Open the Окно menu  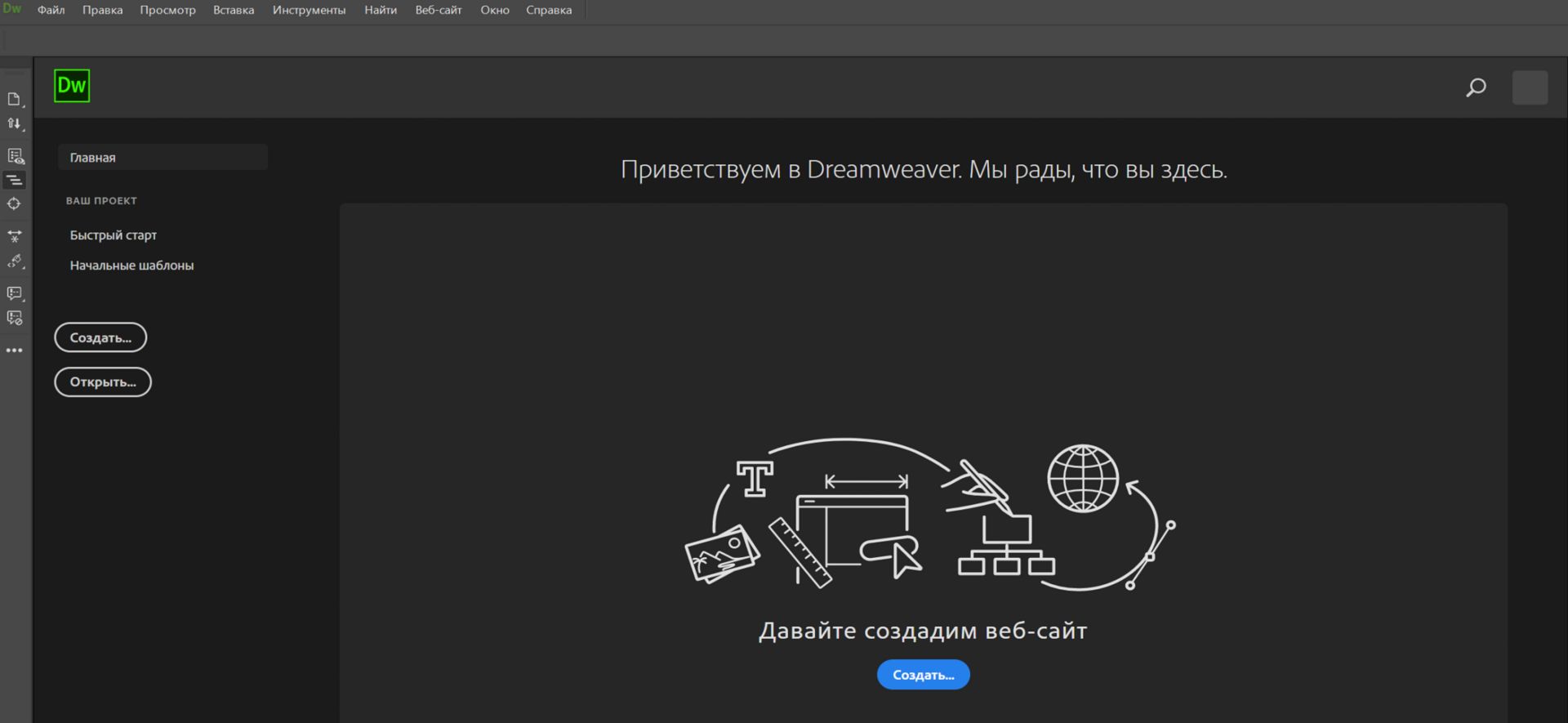tap(495, 10)
